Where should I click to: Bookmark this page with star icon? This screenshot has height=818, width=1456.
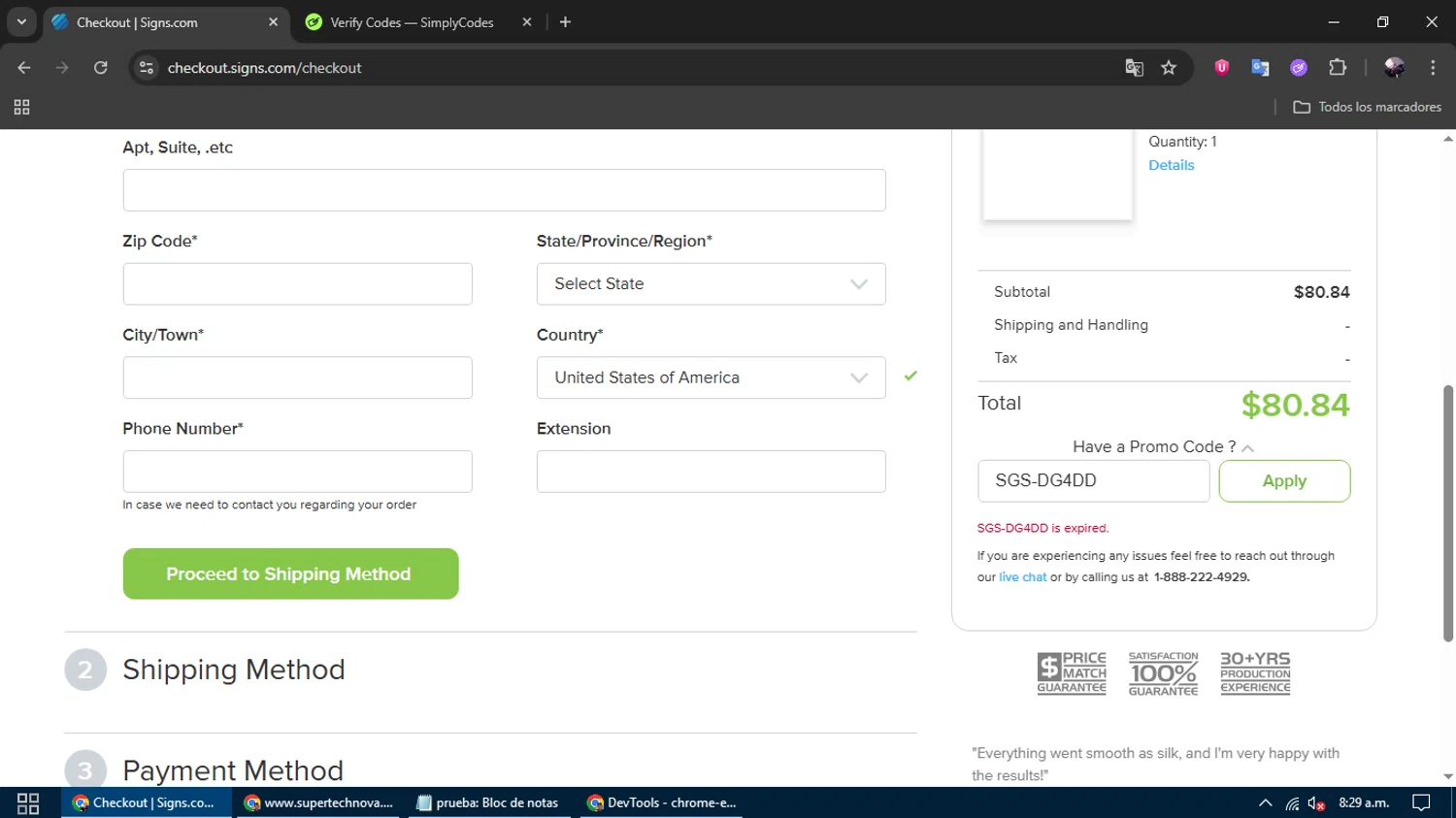pyautogui.click(x=1169, y=68)
